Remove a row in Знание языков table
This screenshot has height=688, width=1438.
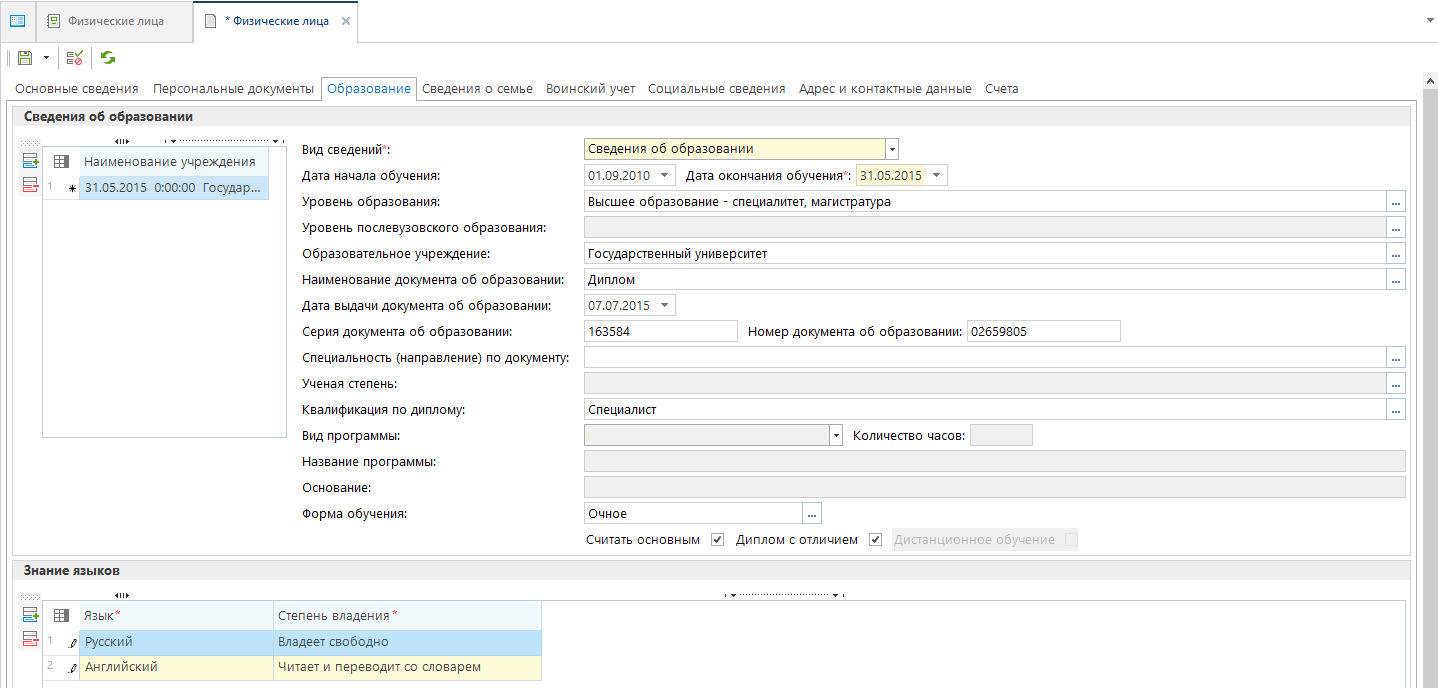[x=30, y=639]
